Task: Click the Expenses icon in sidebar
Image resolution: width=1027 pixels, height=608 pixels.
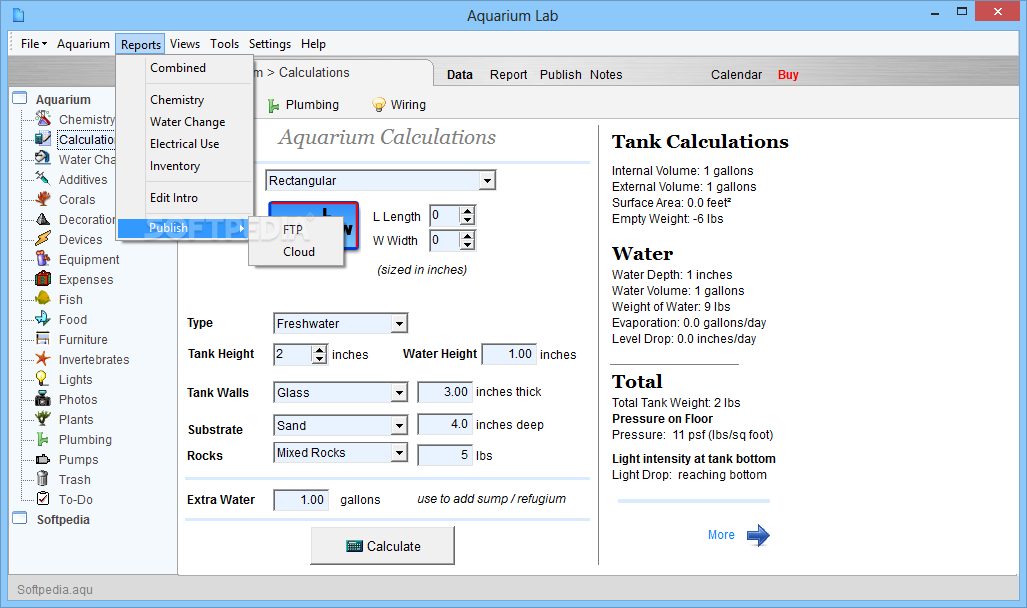Action: 43,278
